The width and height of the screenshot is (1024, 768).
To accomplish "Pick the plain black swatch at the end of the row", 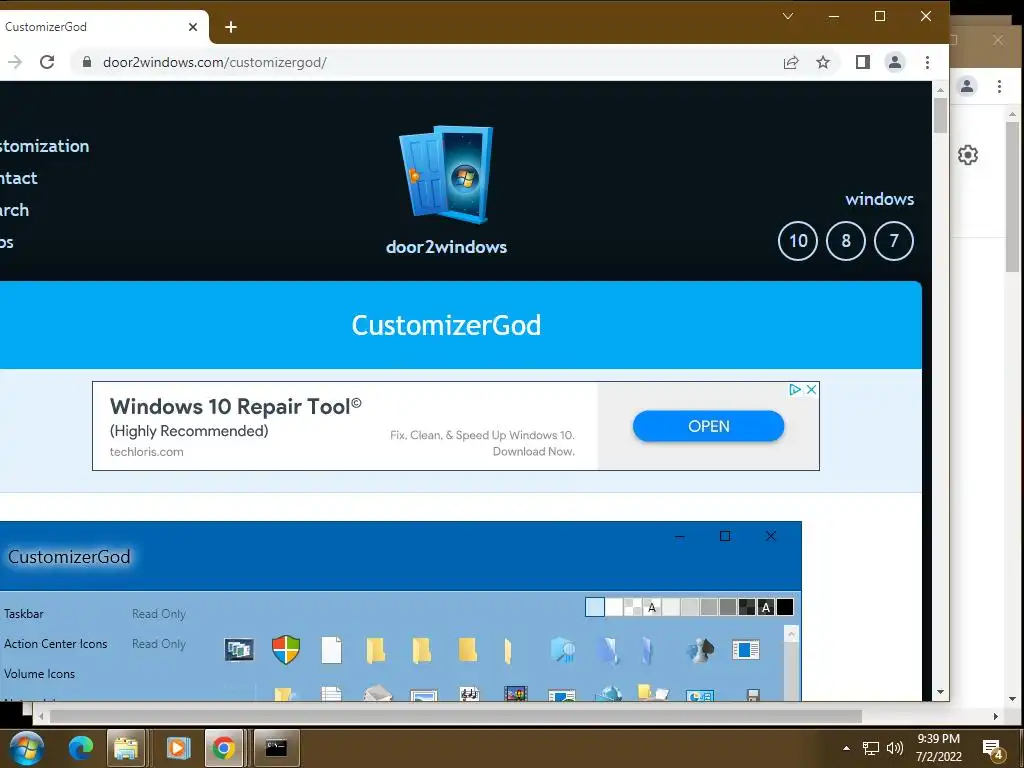I will click(x=785, y=607).
